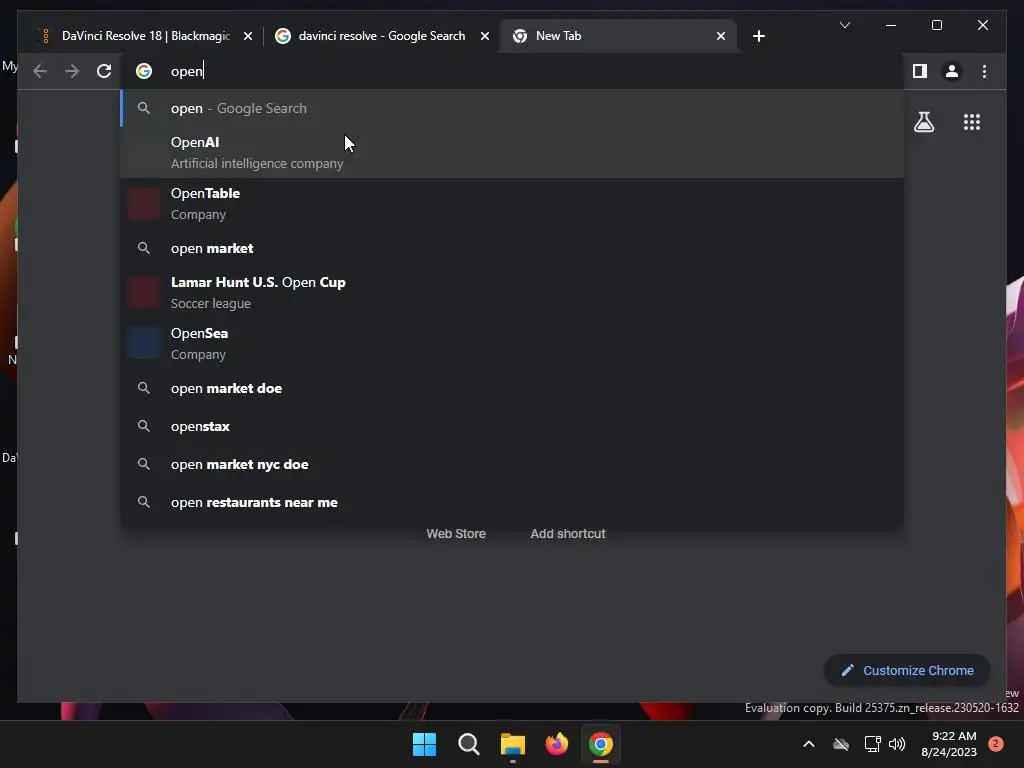Open the Windows Start menu
This screenshot has height=768, width=1024.
(424, 744)
